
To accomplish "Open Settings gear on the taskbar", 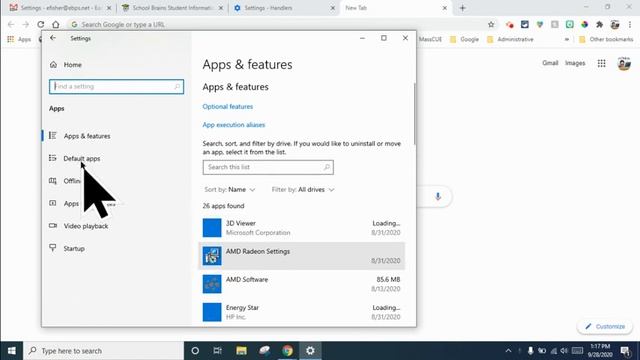I will click(310, 351).
